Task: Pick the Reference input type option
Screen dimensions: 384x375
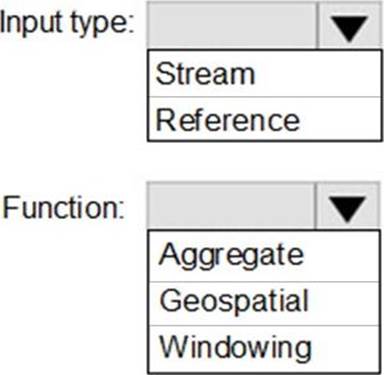Action: tap(264, 119)
